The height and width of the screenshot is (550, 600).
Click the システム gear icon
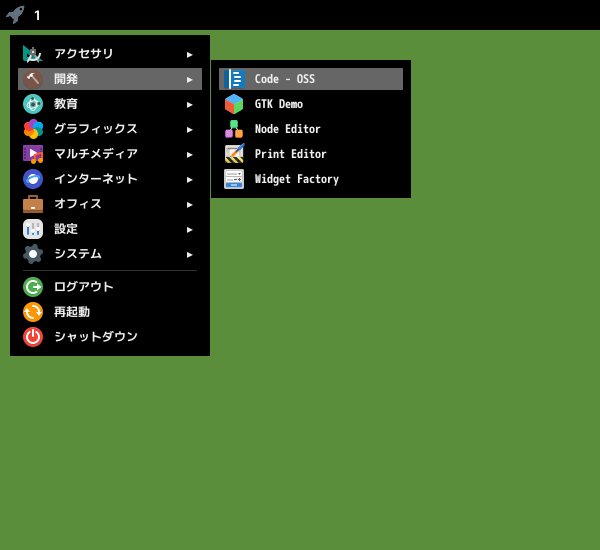coord(33,254)
